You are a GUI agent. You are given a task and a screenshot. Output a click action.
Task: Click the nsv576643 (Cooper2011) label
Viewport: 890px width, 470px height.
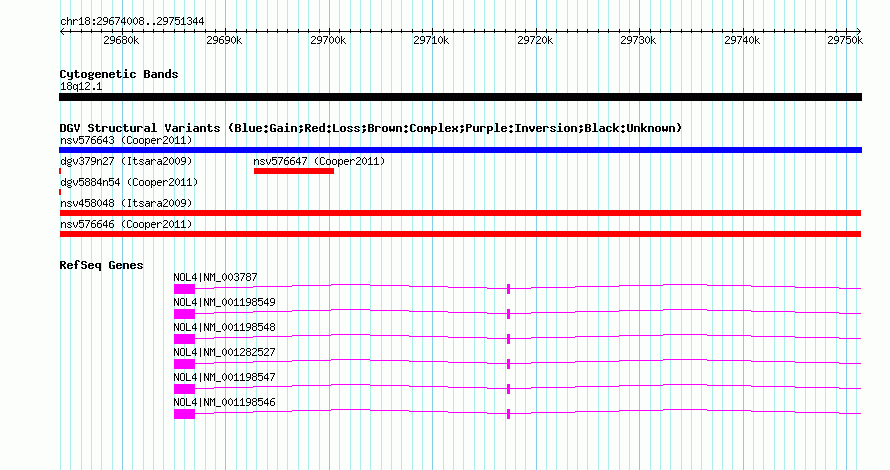point(126,140)
